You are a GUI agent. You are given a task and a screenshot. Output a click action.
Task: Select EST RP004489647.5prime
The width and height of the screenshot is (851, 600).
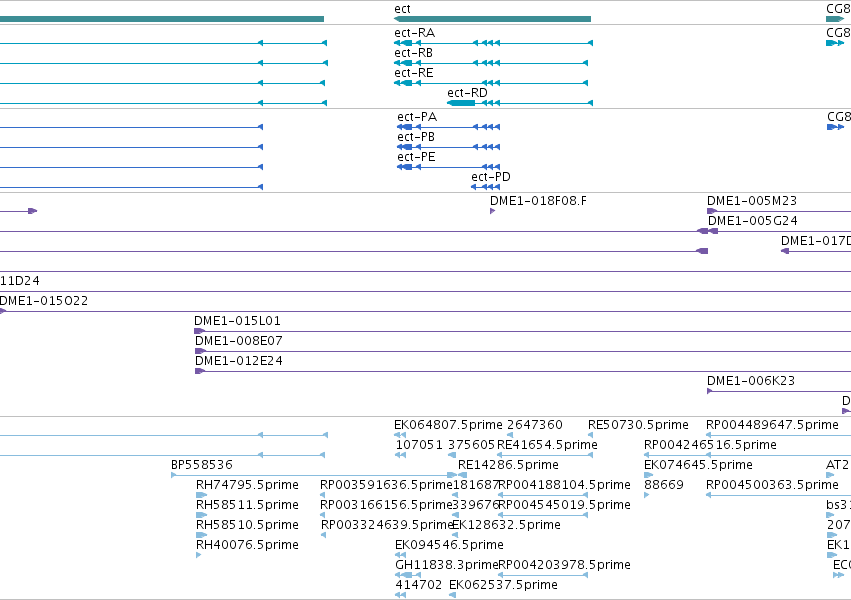click(x=772, y=425)
